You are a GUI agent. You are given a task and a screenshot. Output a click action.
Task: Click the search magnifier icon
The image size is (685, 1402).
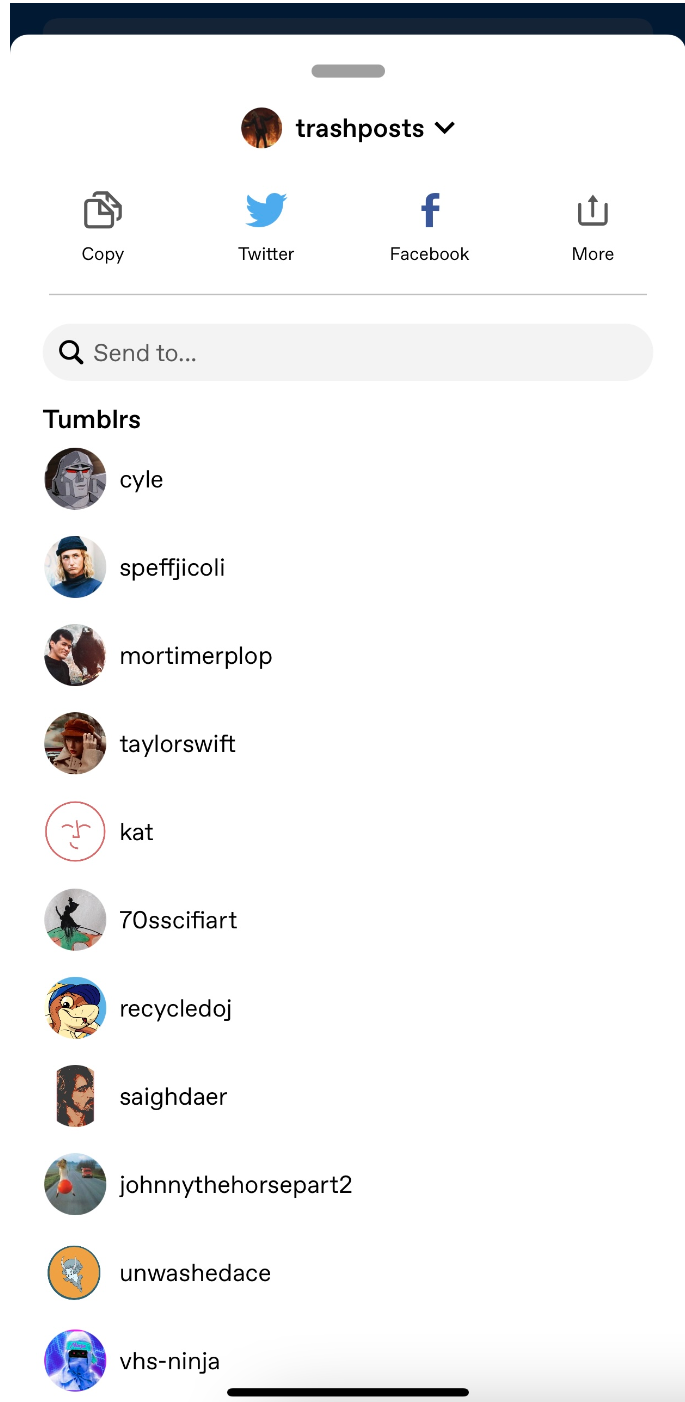click(x=70, y=352)
